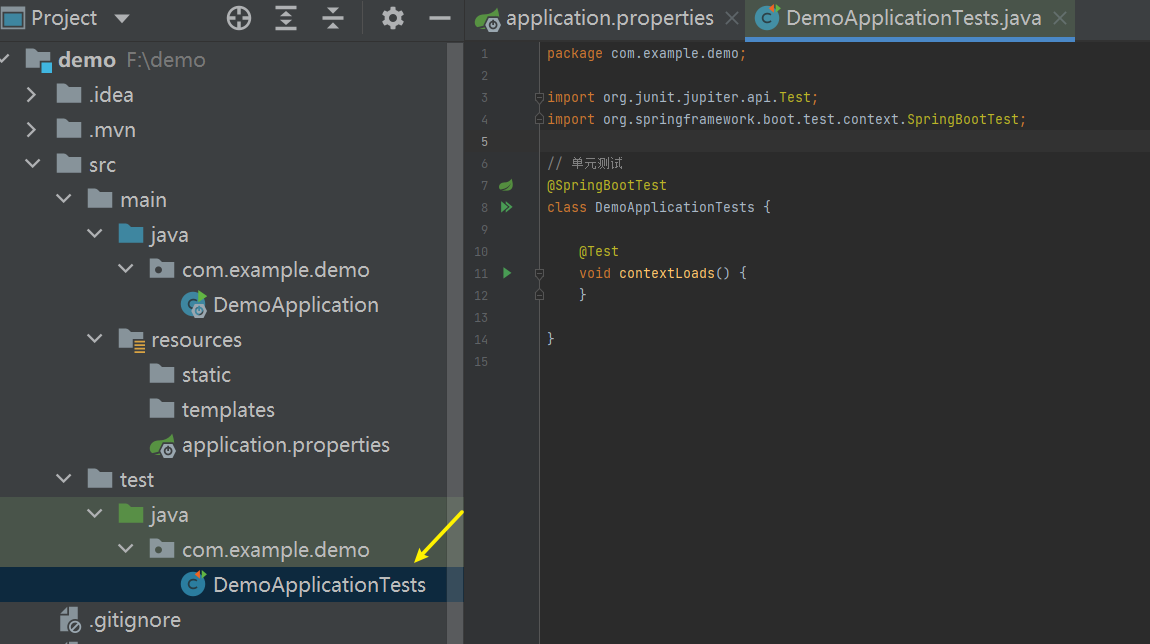Click the Expand All toolbar icon

tap(286, 18)
